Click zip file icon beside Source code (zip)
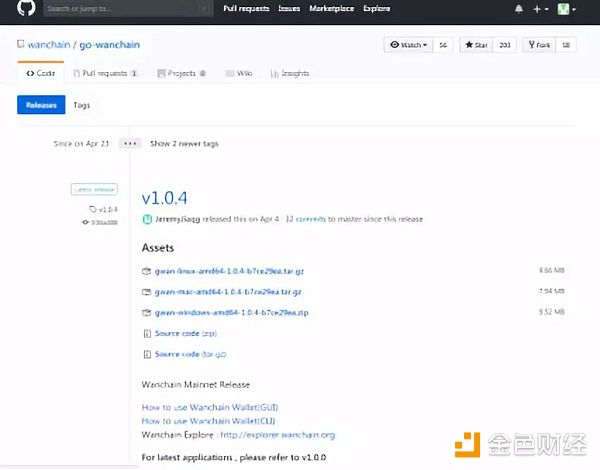The height and width of the screenshot is (470, 600). coord(147,334)
